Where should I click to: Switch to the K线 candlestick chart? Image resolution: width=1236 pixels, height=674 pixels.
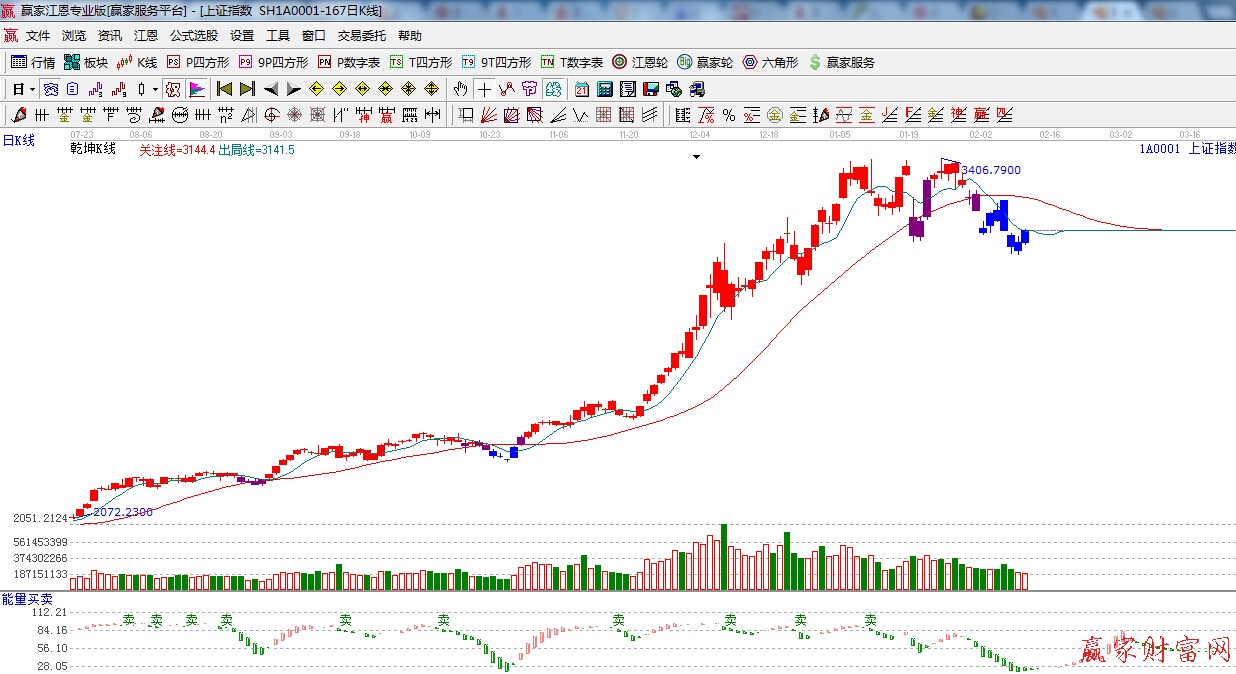[x=137, y=62]
